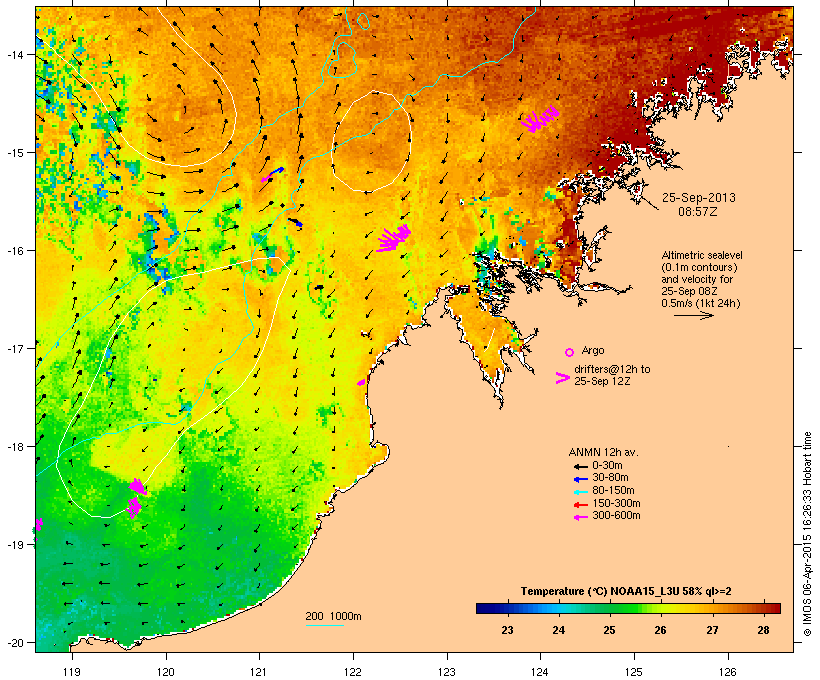Image resolution: width=820 pixels, height=680 pixels.
Task: Click the 0-30m depth label
Action: point(607,466)
